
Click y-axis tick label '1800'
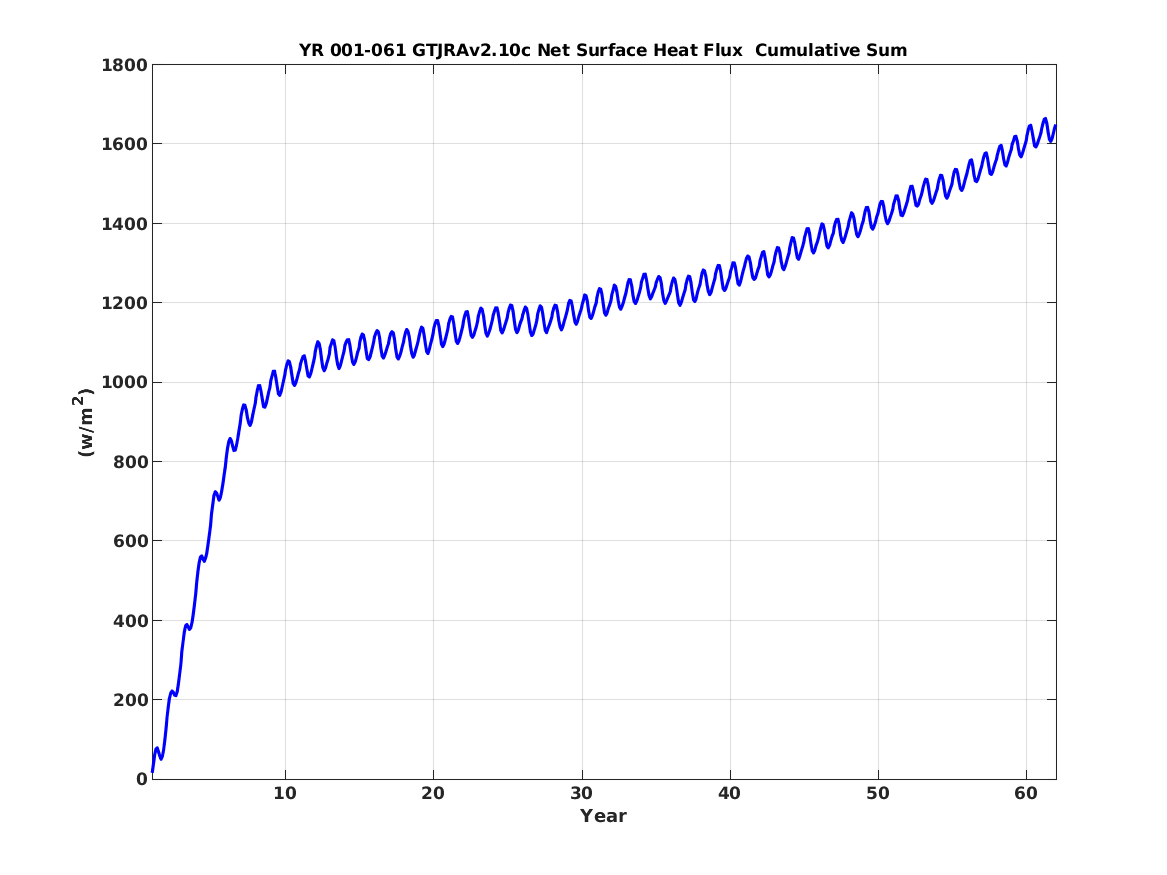pyautogui.click(x=125, y=65)
